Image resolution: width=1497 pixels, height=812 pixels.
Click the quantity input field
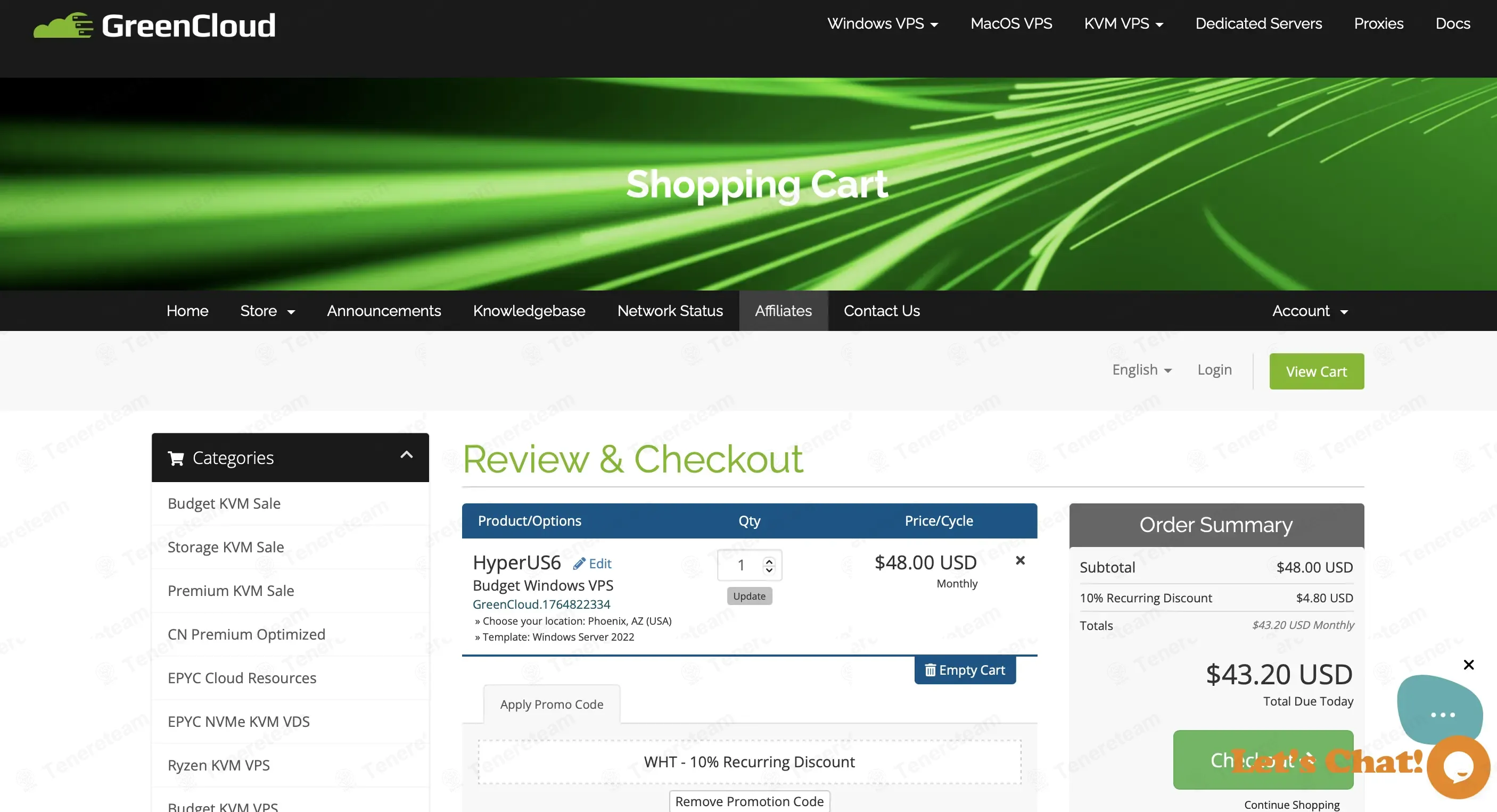pyautogui.click(x=749, y=565)
